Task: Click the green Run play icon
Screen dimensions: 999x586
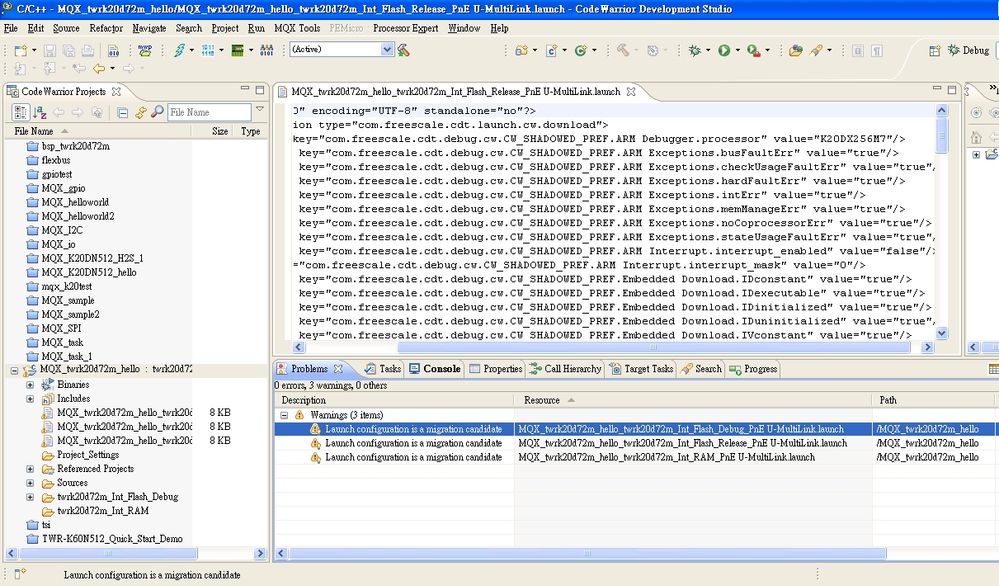Action: coord(724,50)
